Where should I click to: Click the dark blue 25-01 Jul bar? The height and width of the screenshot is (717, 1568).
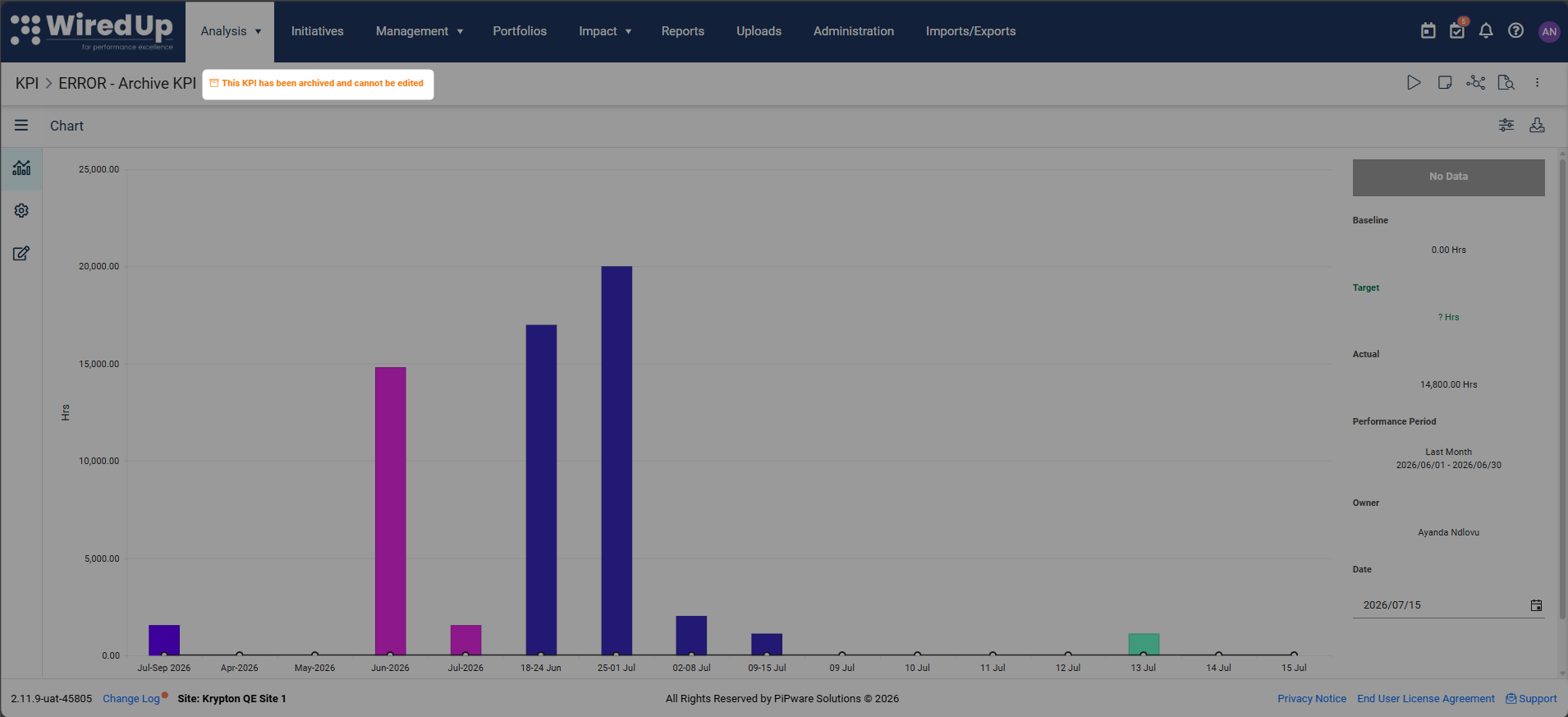point(617,461)
